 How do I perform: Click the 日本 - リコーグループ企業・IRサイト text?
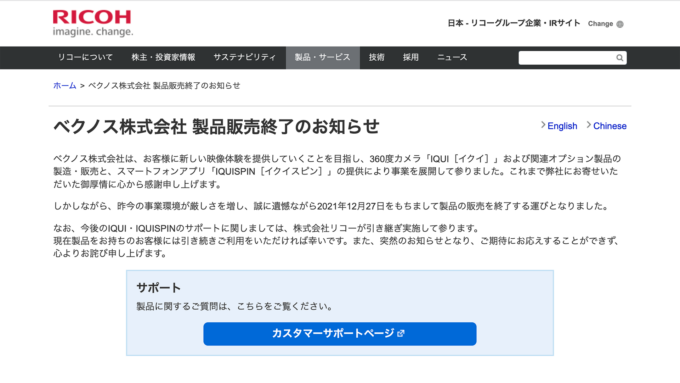[513, 23]
